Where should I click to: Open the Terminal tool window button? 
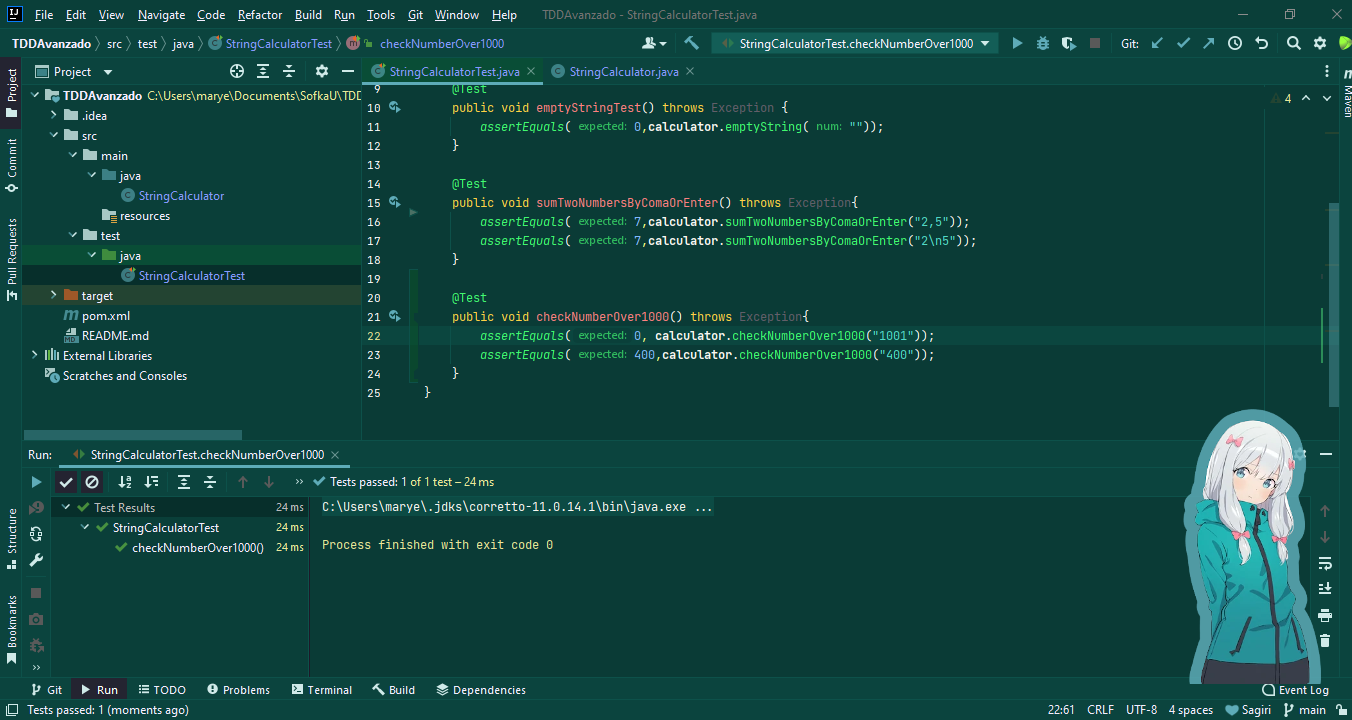click(x=321, y=689)
